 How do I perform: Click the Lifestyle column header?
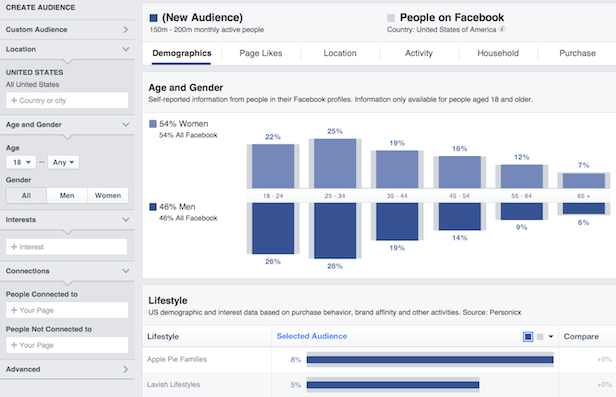pos(163,337)
